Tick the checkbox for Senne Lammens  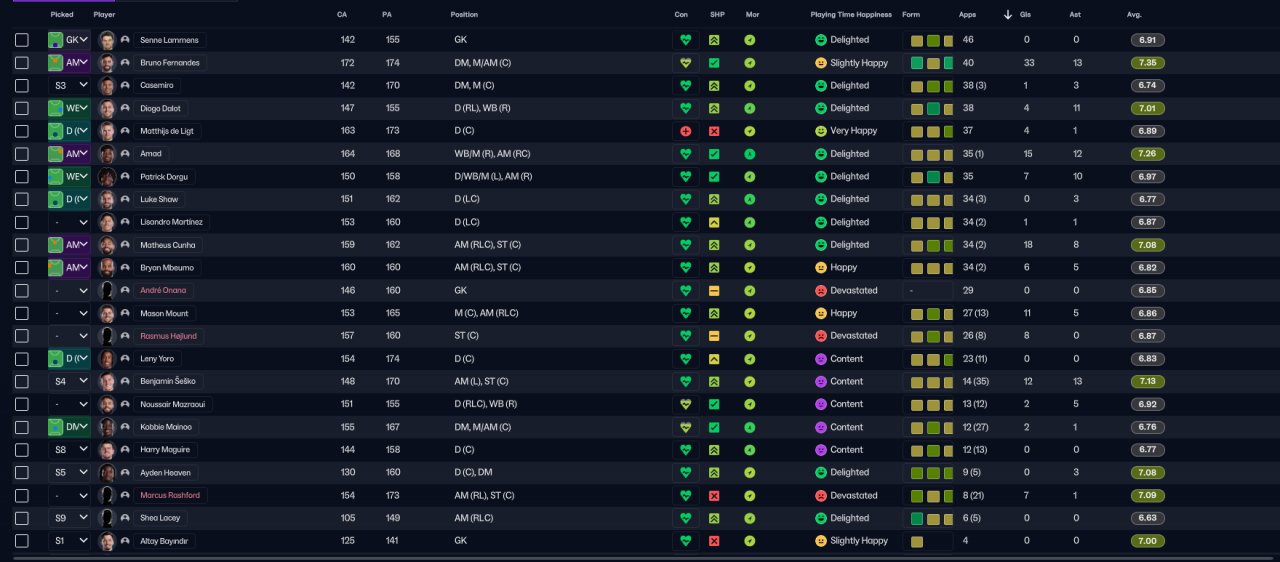pos(22,40)
